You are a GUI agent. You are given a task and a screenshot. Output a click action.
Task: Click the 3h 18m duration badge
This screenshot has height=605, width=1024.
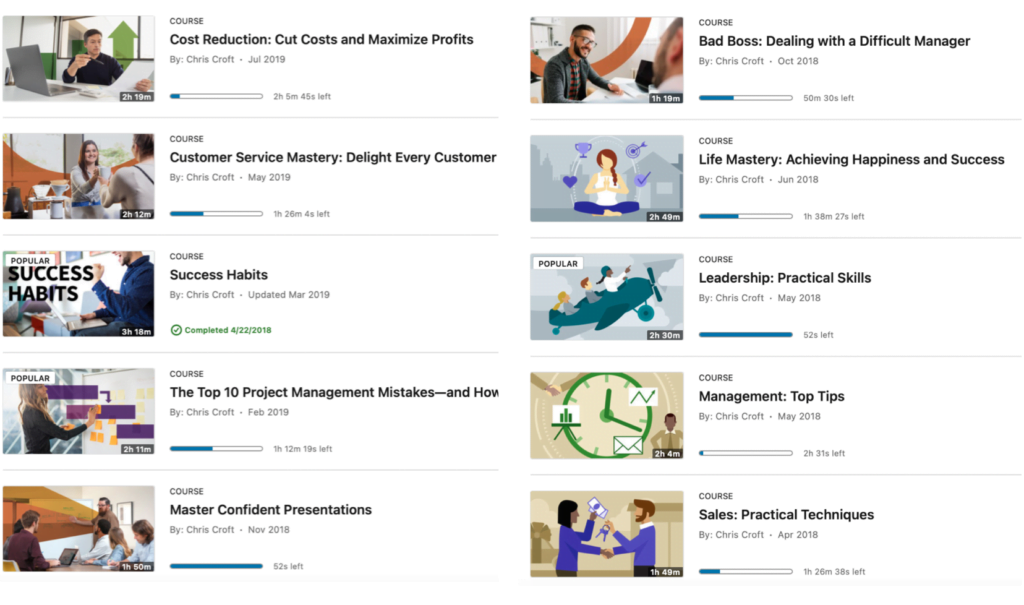click(136, 331)
